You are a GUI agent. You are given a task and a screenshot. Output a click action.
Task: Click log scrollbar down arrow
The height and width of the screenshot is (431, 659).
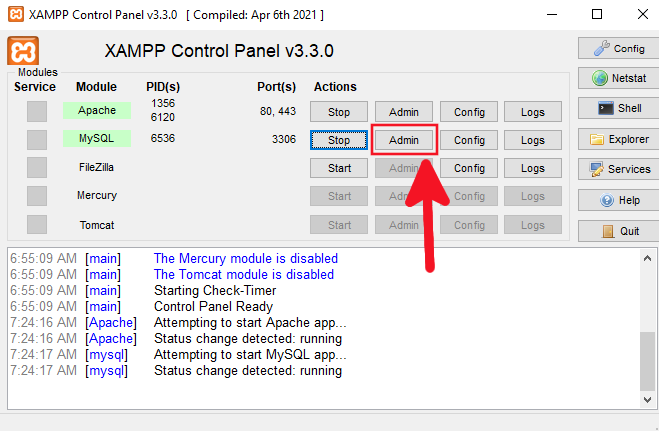click(647, 399)
